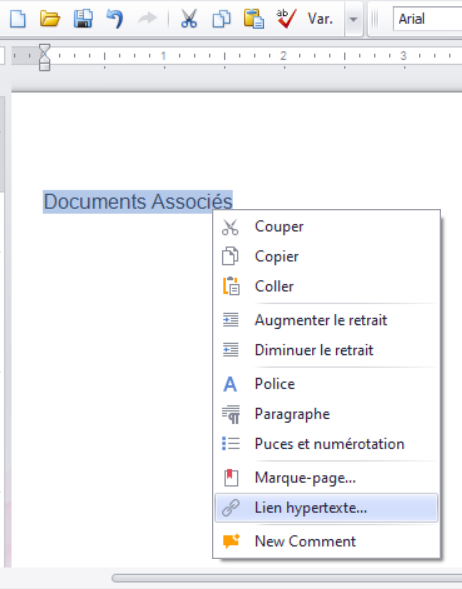Screen dimensions: 462x589
Task: Open a file with the folder icon
Action: pyautogui.click(x=50, y=18)
